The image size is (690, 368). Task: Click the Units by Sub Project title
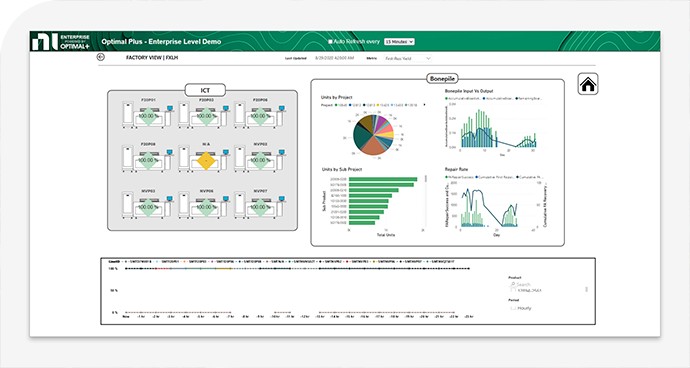(341, 169)
